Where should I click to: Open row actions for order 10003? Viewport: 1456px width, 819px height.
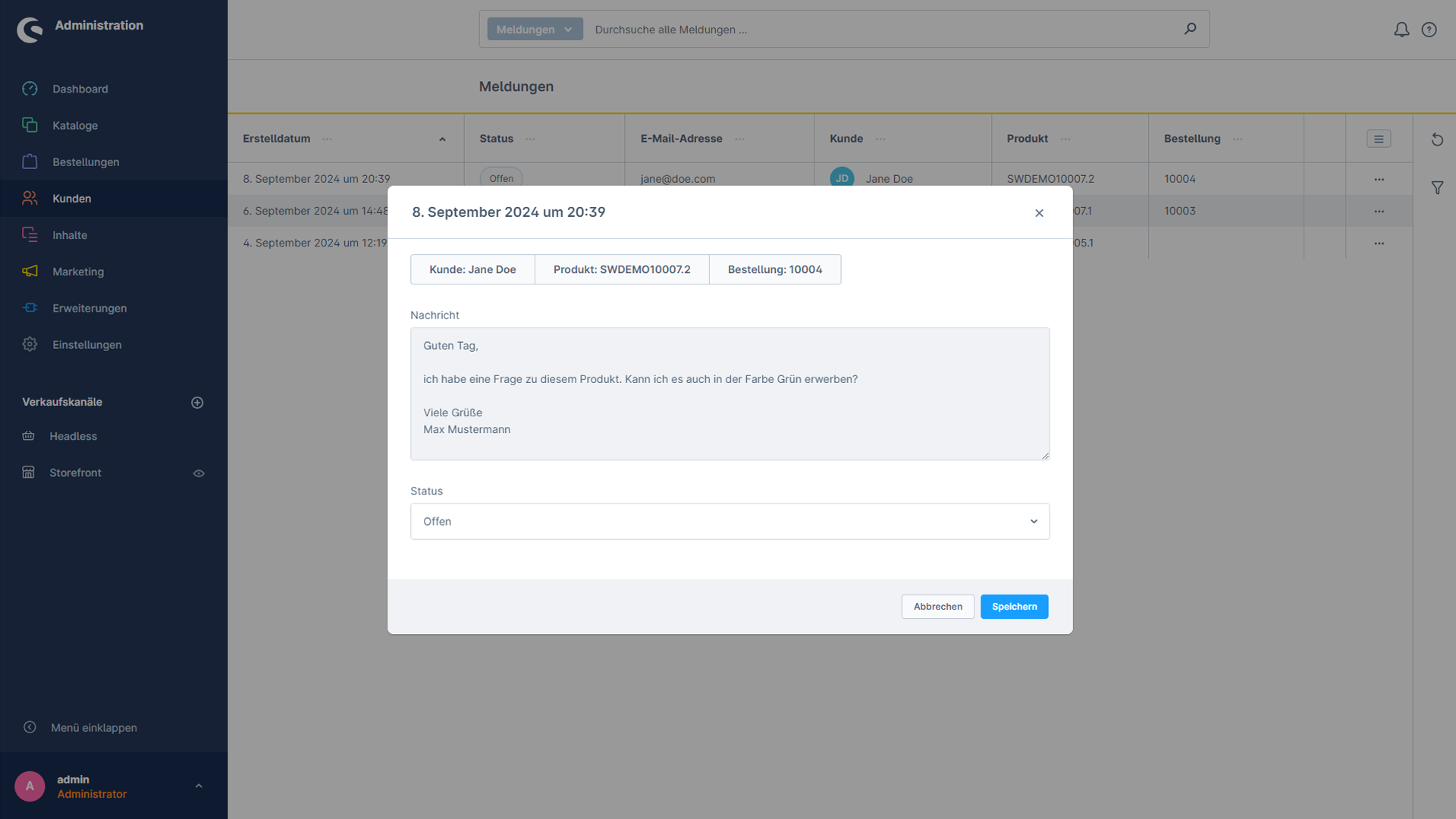click(1379, 212)
